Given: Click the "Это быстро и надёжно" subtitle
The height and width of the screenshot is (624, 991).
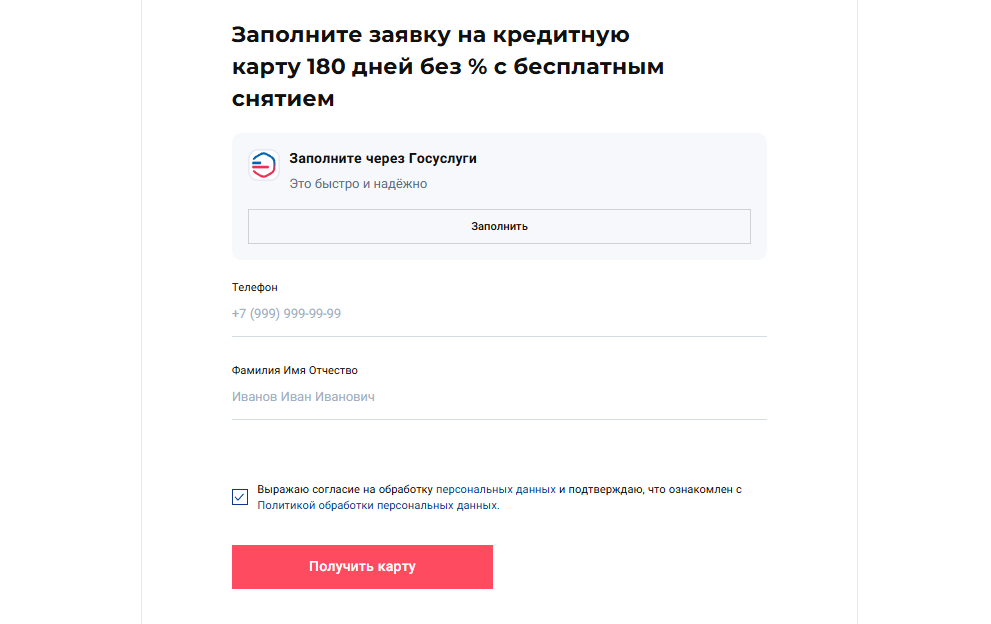Looking at the screenshot, I should click(x=358, y=184).
